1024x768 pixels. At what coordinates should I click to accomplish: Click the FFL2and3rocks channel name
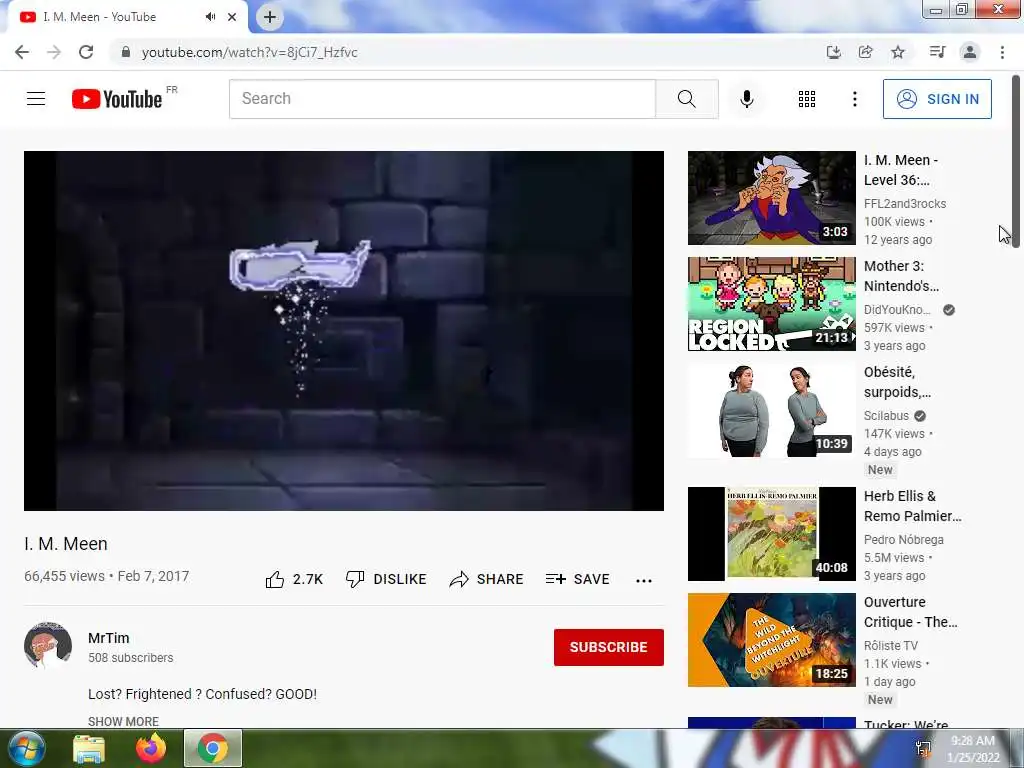(904, 204)
